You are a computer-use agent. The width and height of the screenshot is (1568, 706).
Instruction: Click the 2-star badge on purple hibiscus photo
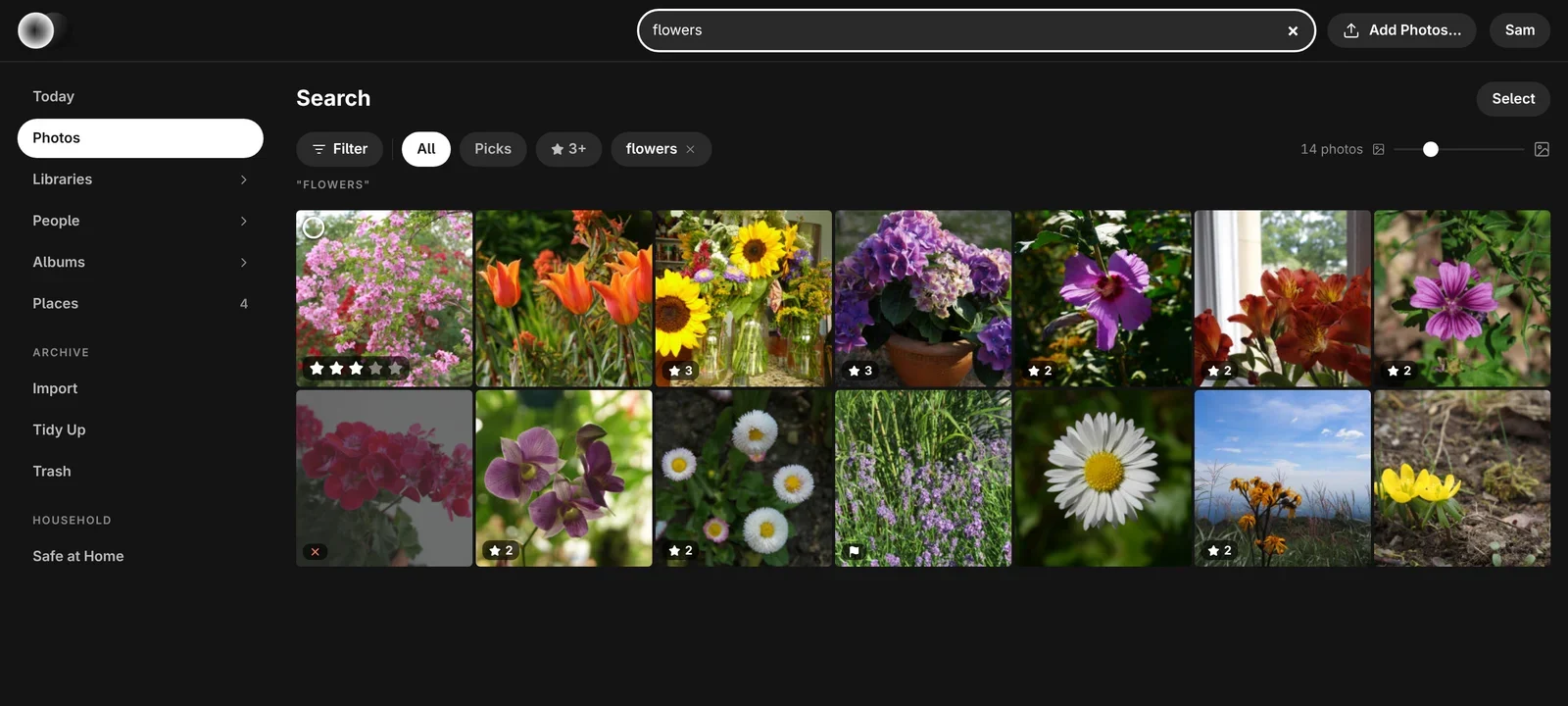(1040, 371)
